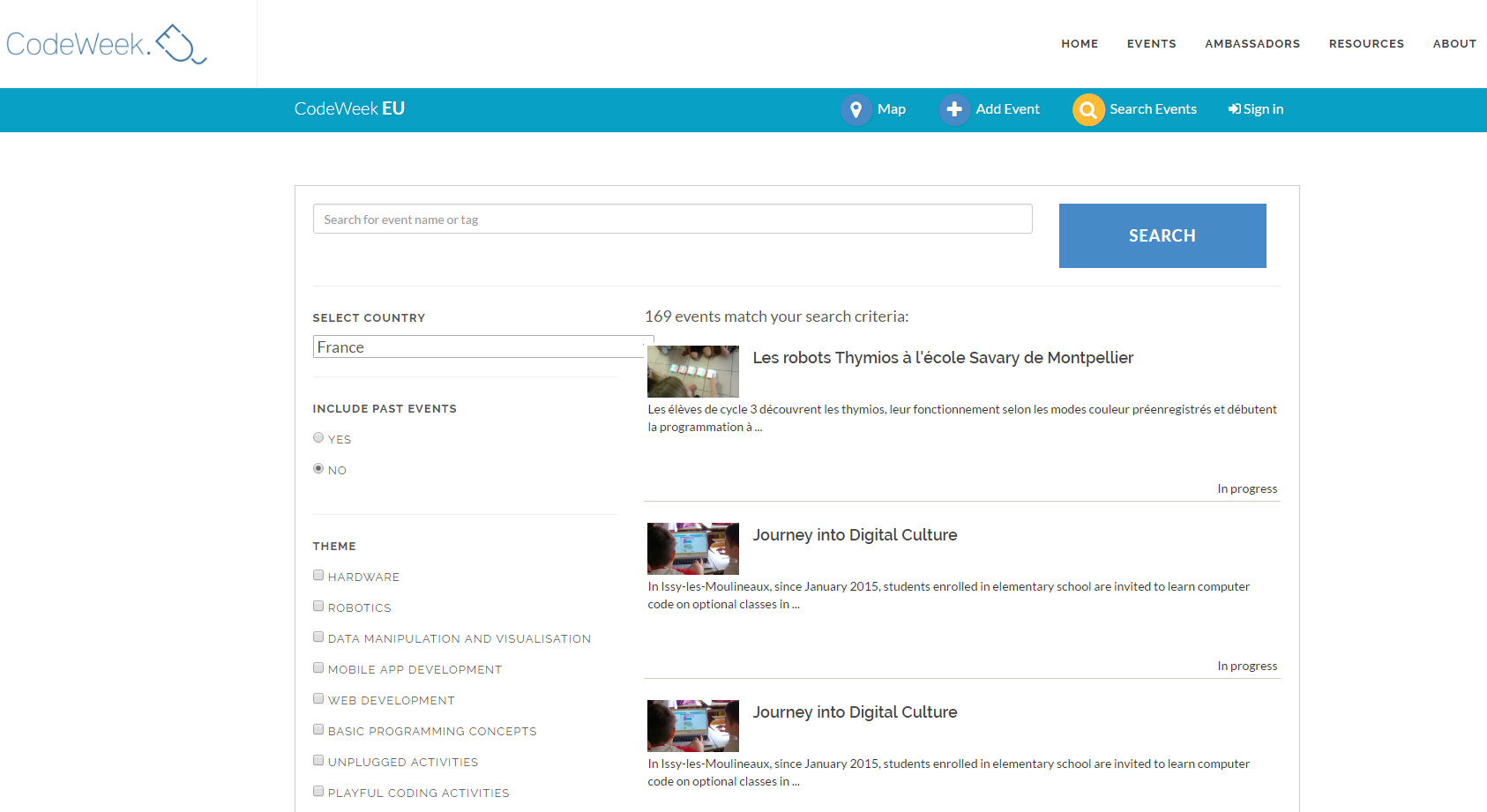This screenshot has width=1487, height=812.
Task: Check the Robotics theme checkbox
Action: [318, 606]
